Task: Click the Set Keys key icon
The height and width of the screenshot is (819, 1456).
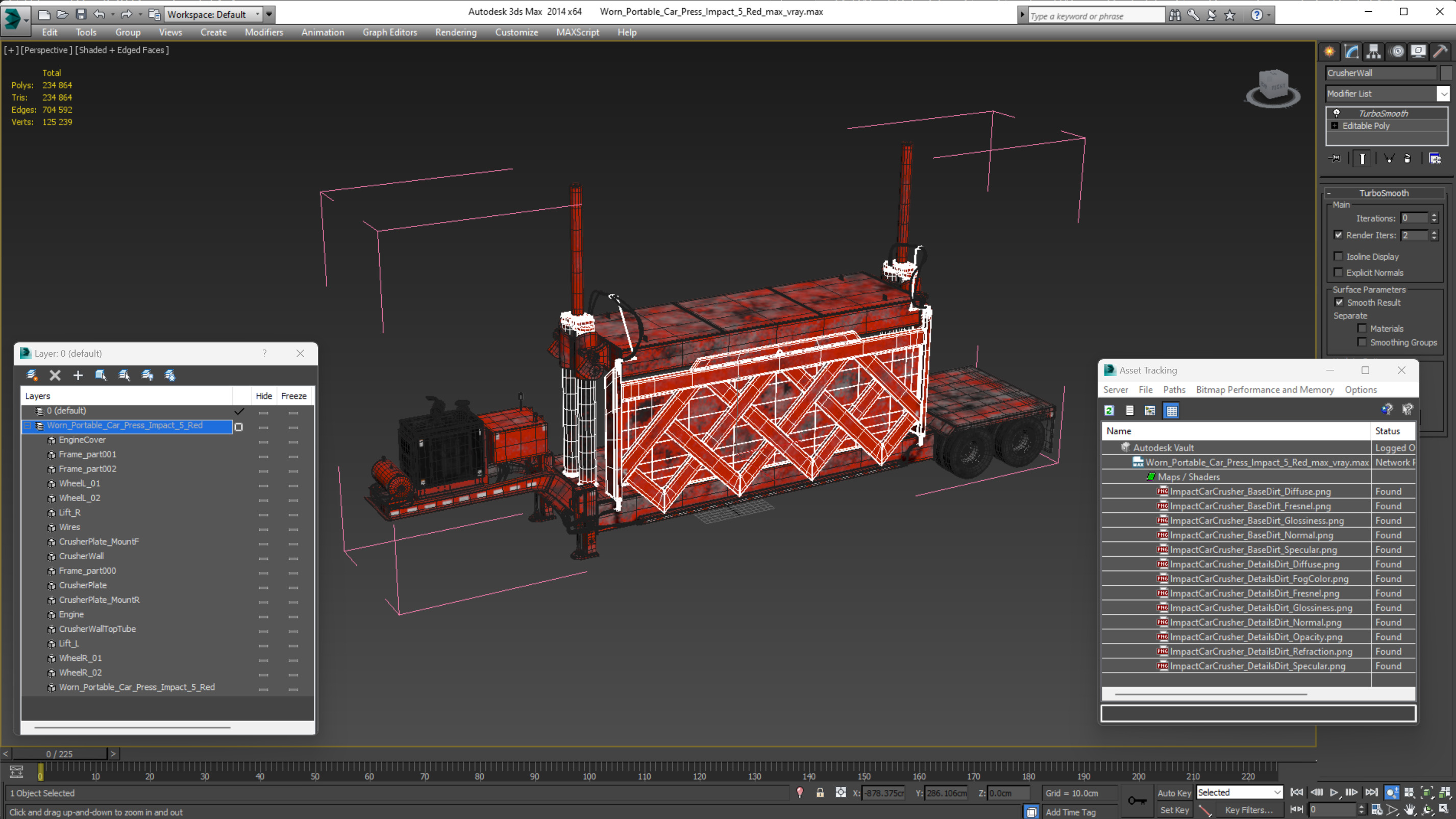Action: pyautogui.click(x=1137, y=801)
